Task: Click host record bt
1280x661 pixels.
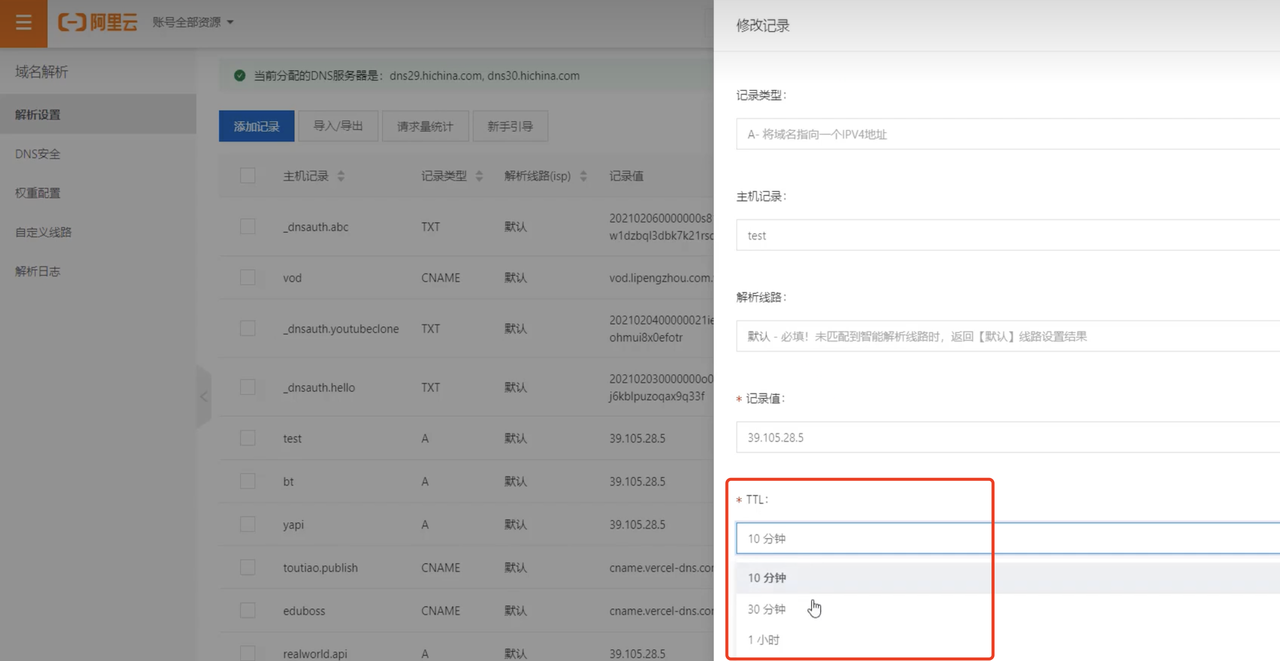Action: (288, 481)
